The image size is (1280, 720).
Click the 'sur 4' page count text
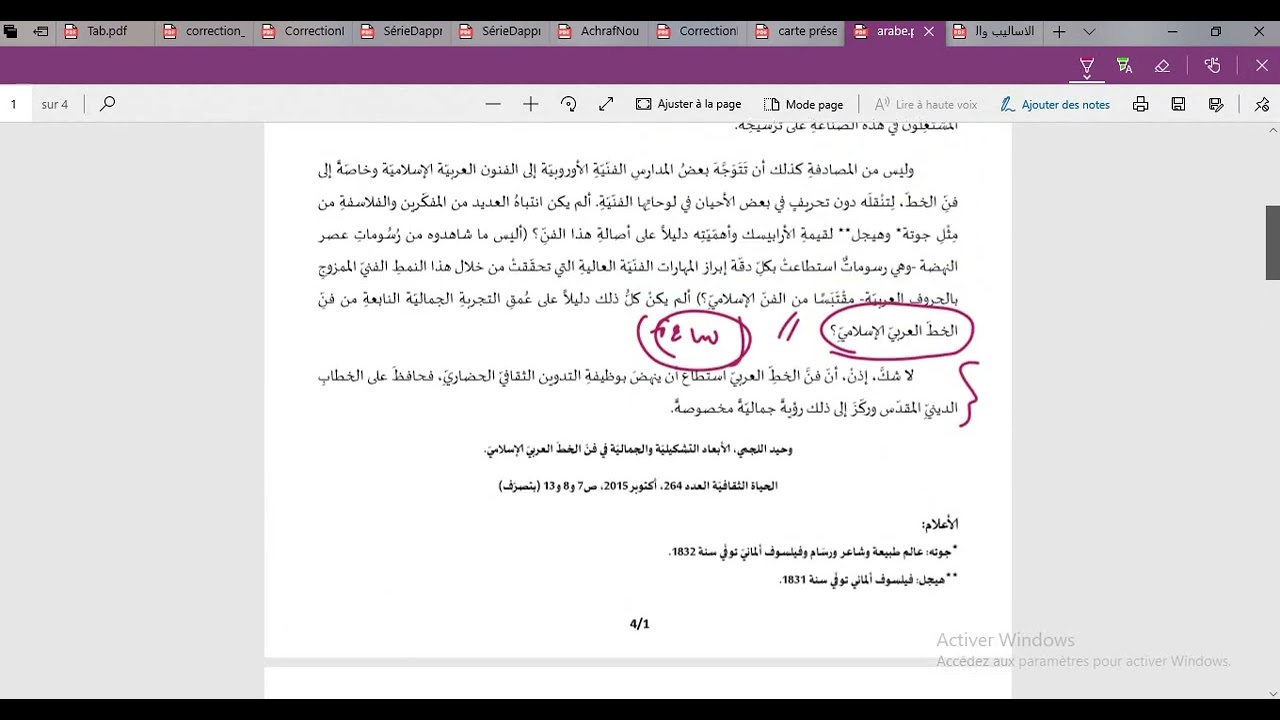pos(55,104)
